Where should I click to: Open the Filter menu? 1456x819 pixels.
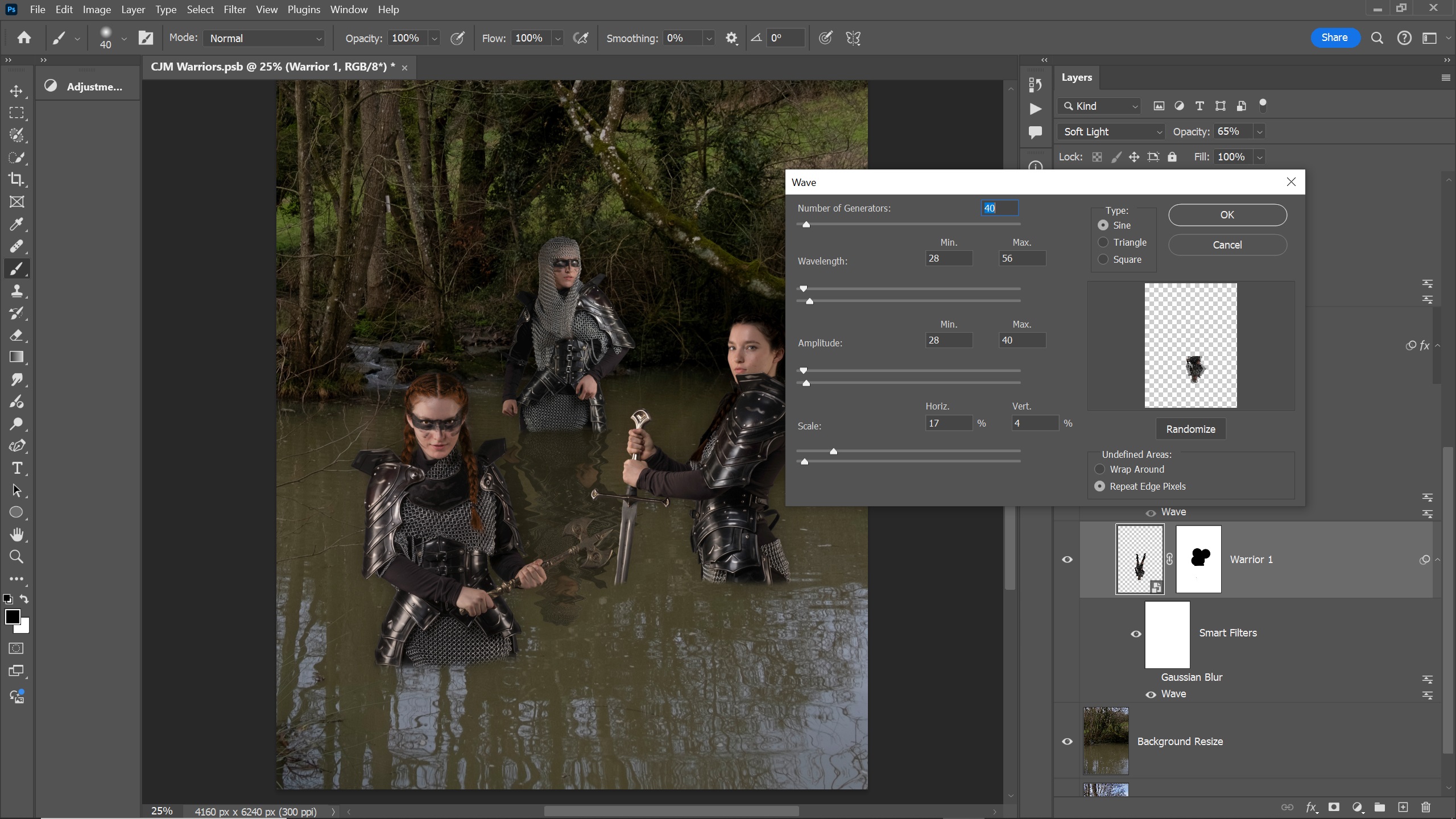point(234,10)
